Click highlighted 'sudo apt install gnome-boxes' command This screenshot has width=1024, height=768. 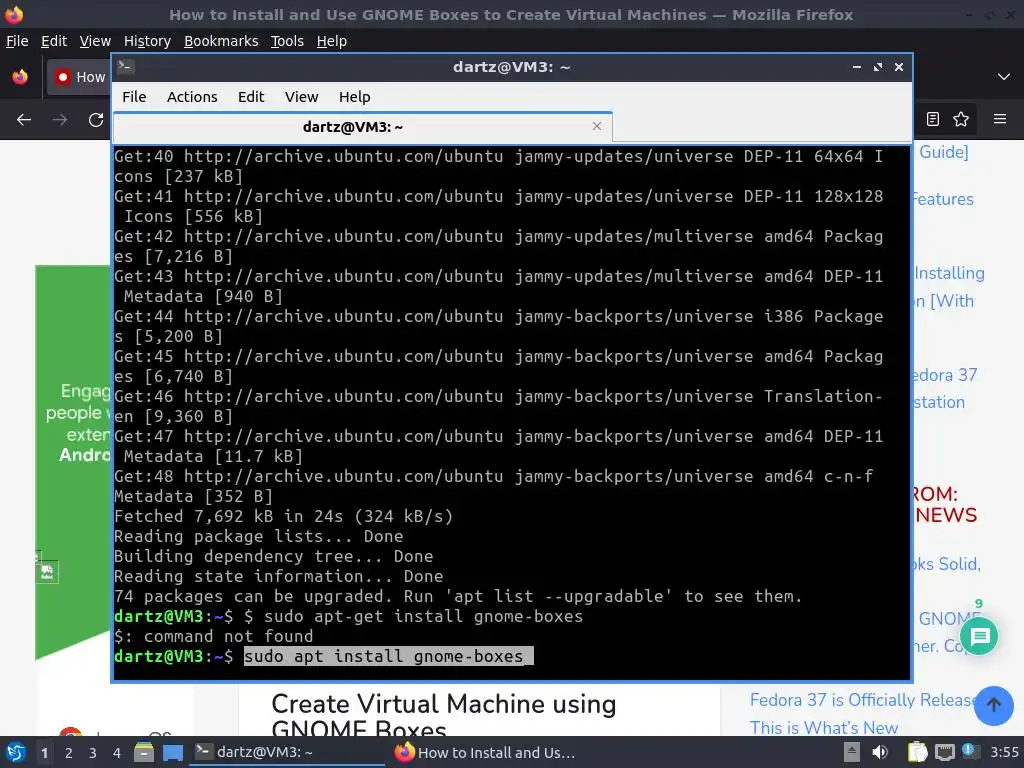pyautogui.click(x=389, y=656)
